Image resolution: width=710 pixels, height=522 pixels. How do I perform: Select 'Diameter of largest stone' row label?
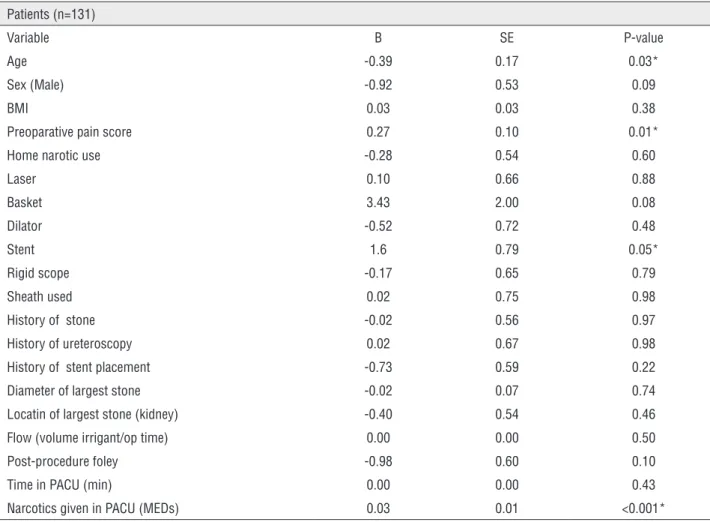click(x=73, y=391)
